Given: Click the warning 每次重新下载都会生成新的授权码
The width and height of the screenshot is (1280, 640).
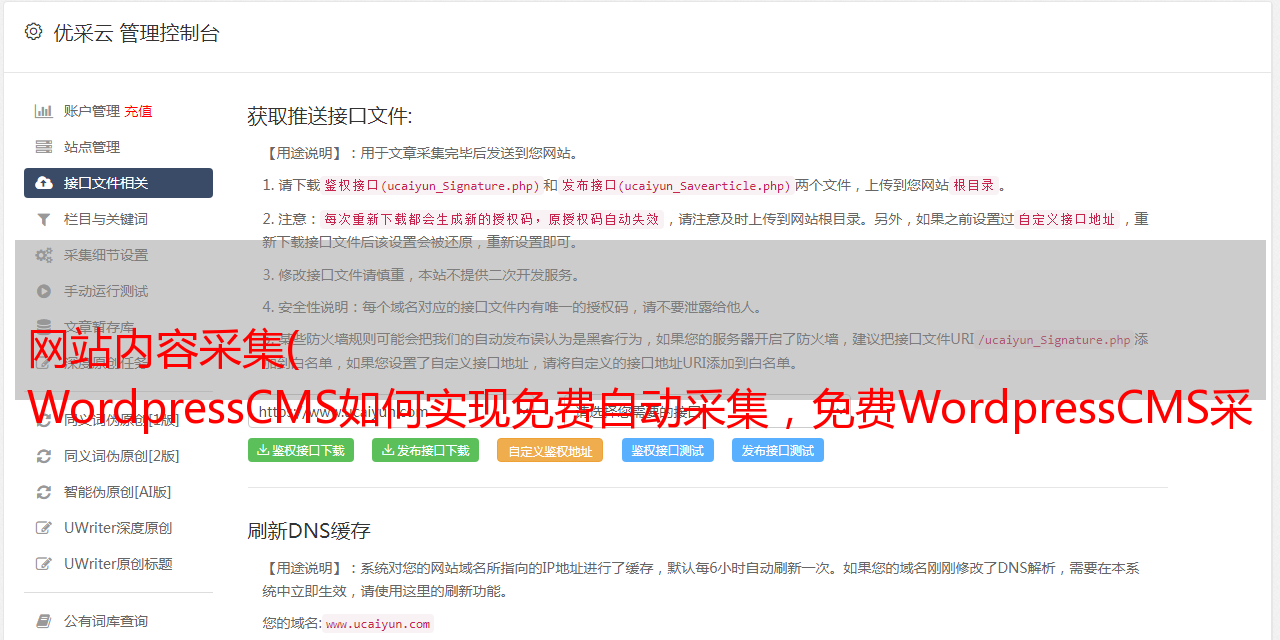Looking at the screenshot, I should pyautogui.click(x=492, y=219).
